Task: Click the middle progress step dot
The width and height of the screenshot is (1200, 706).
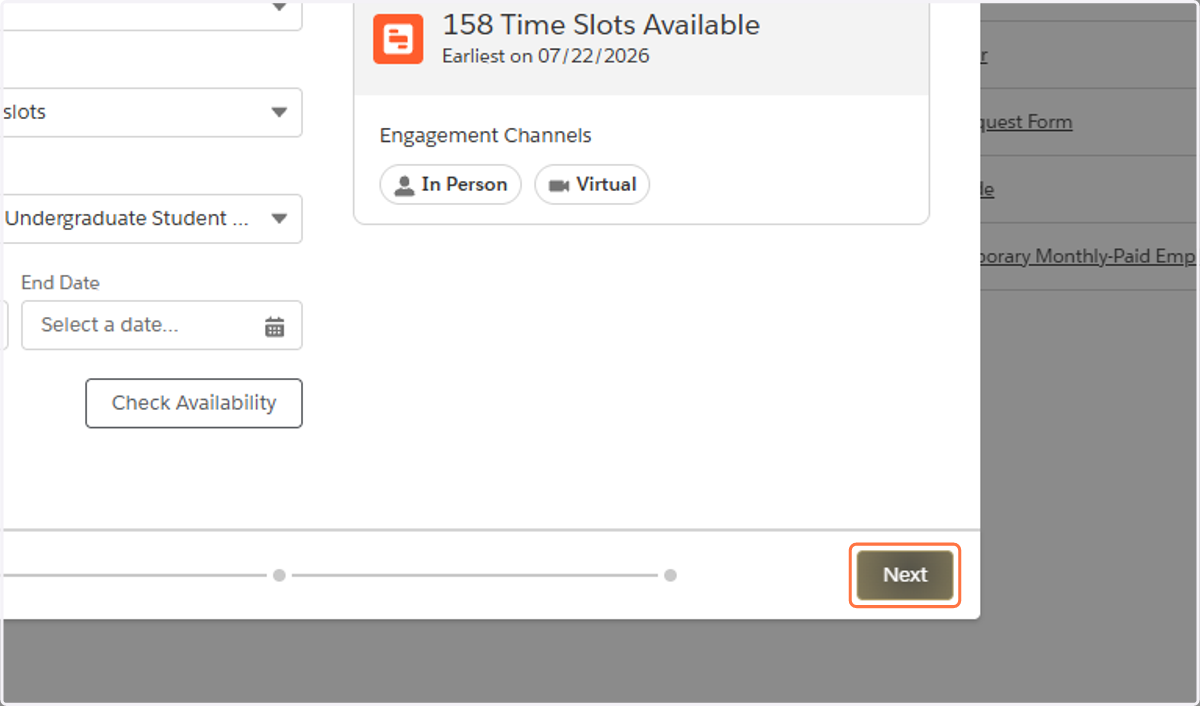Action: 279,575
